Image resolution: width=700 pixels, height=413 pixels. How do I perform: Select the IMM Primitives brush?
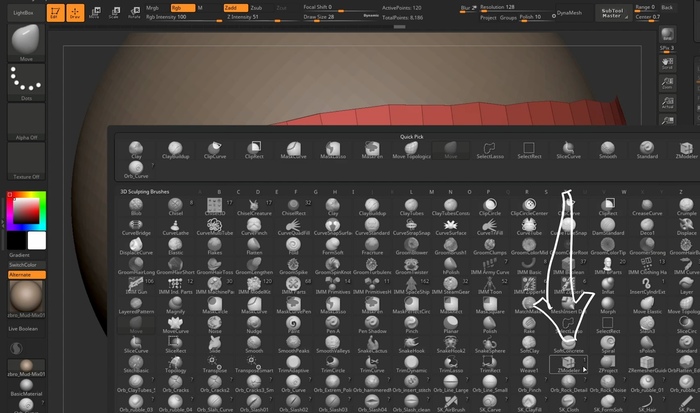point(333,285)
